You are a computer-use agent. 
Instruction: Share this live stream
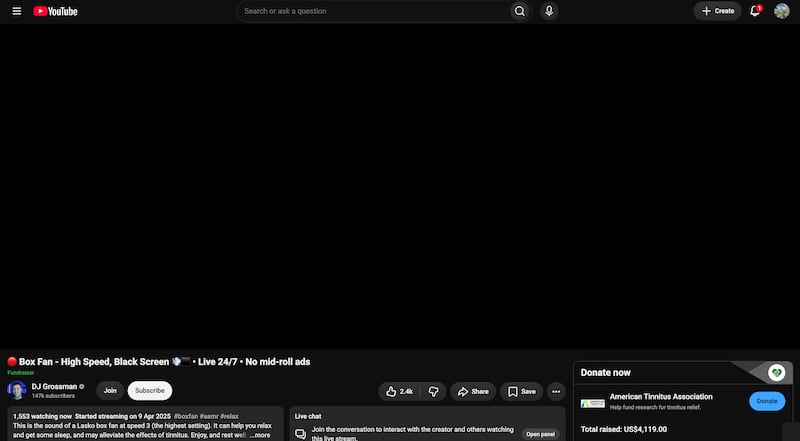click(x=473, y=391)
